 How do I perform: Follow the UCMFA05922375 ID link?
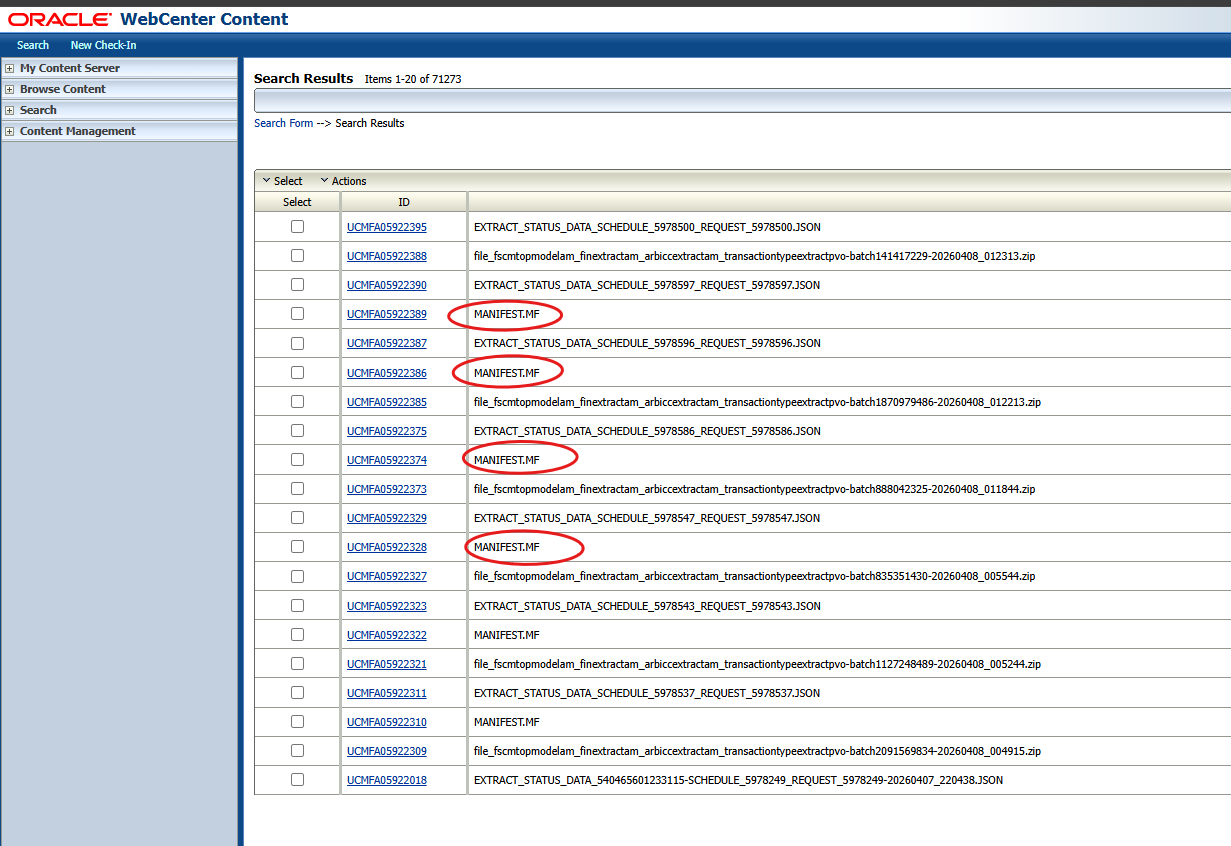point(387,431)
